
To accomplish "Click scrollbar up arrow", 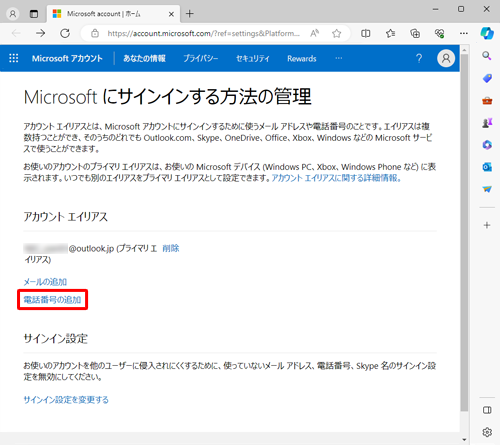I will 464,50.
